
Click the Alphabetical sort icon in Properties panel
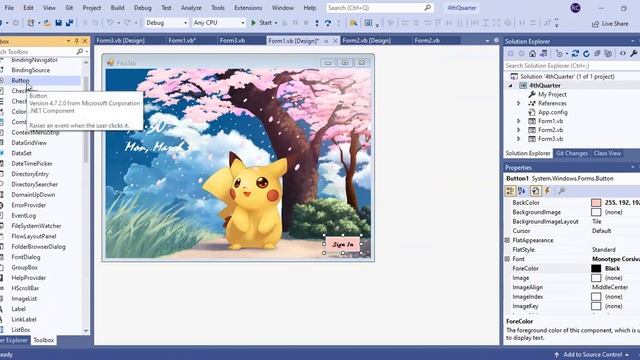[x=522, y=191]
